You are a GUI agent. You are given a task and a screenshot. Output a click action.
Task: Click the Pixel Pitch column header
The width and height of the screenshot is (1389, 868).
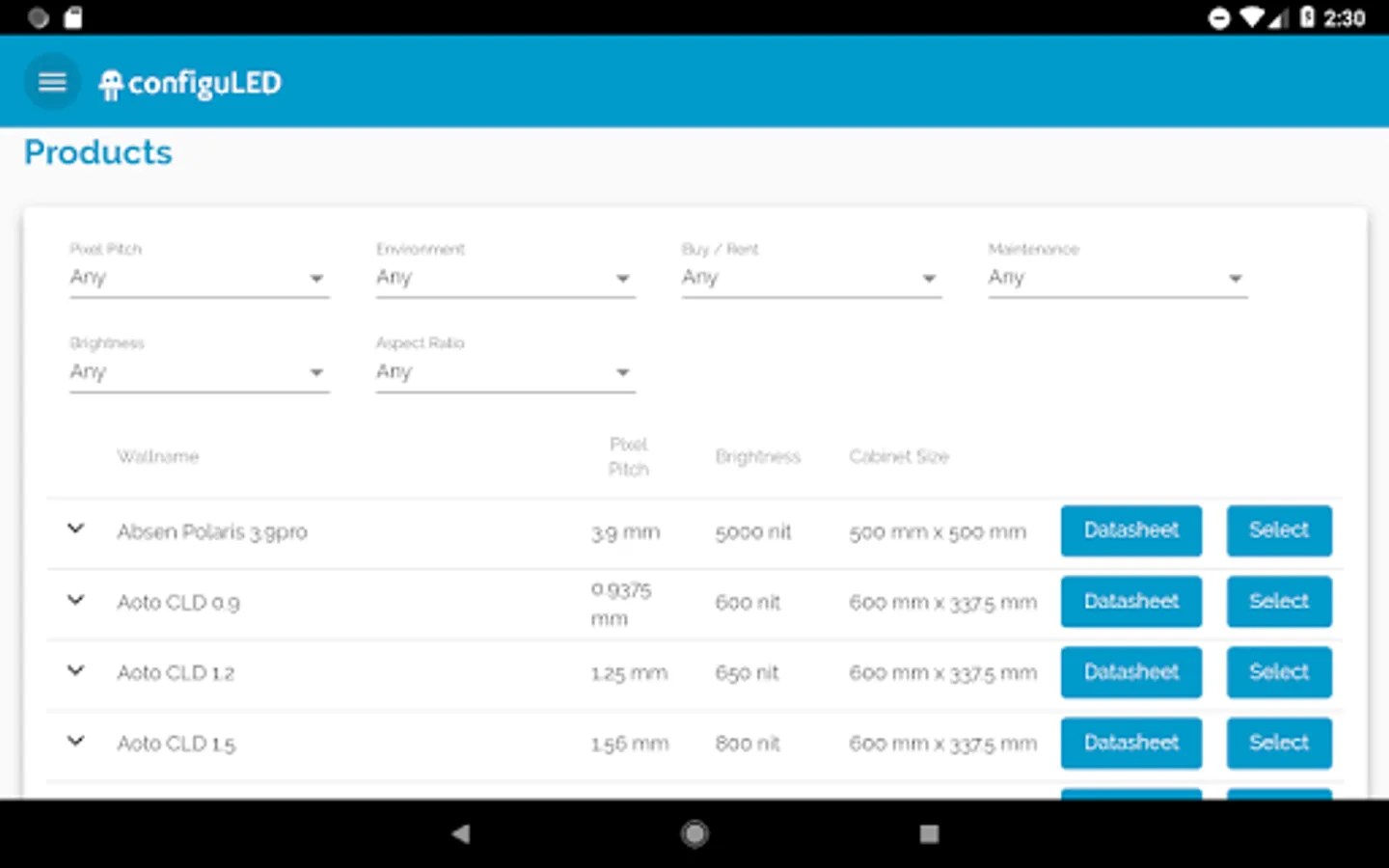[629, 456]
